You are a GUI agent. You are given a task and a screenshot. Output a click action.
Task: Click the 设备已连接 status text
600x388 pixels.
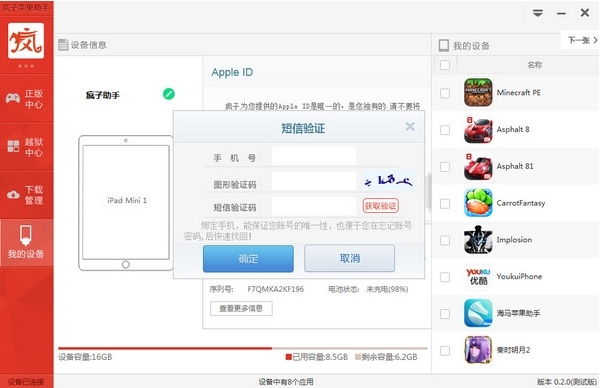point(26,381)
